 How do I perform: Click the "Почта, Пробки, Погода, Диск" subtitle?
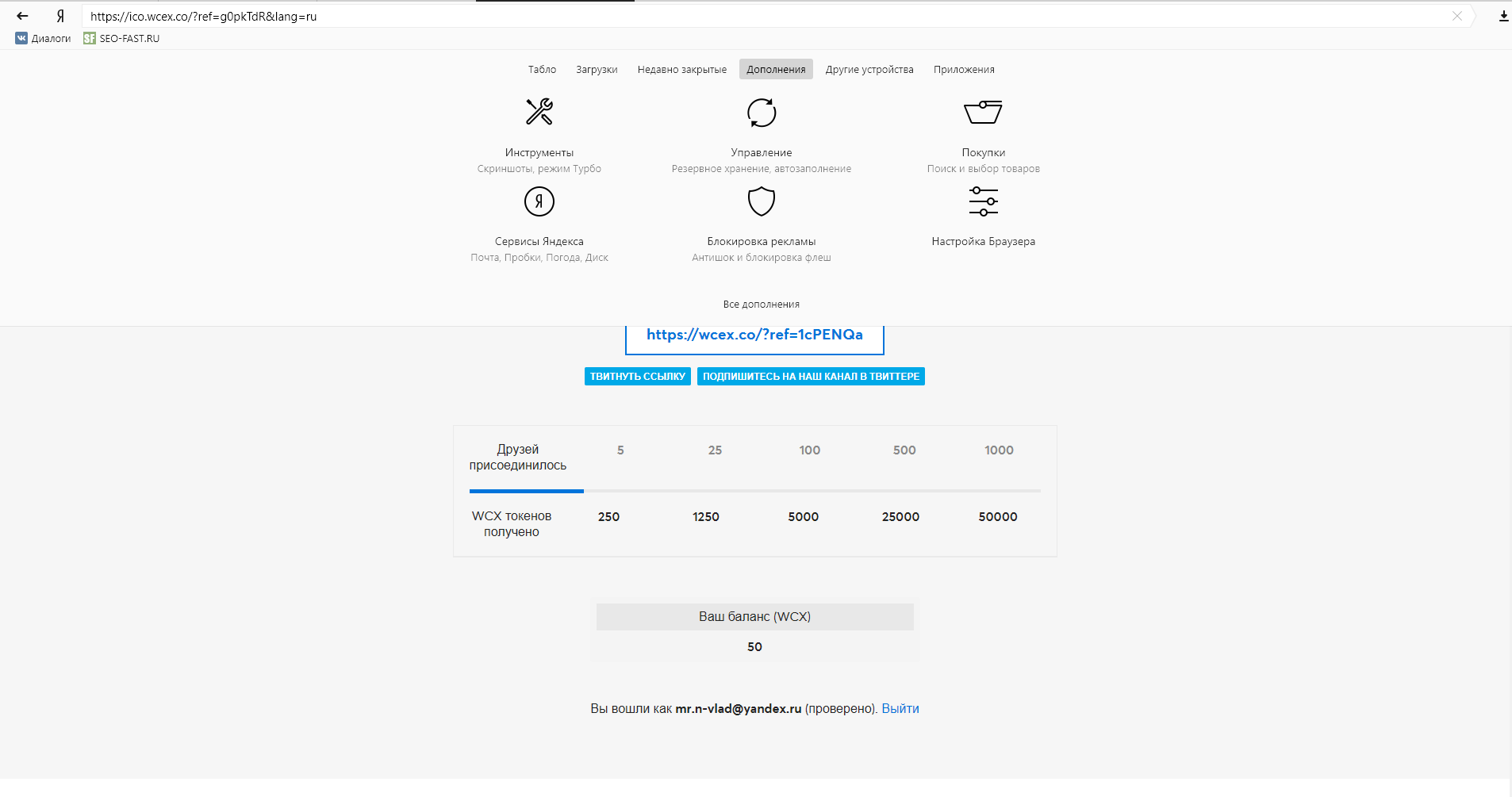539,258
